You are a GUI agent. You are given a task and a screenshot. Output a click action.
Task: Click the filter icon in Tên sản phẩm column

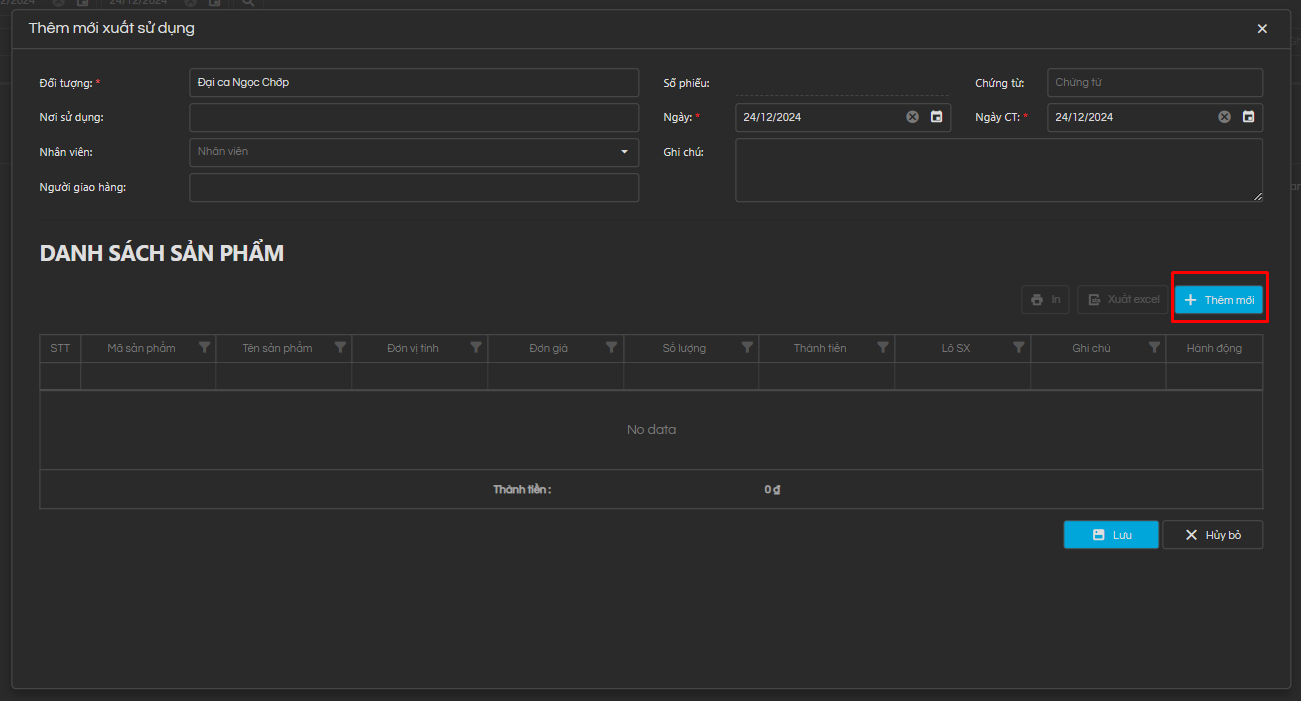(x=340, y=348)
